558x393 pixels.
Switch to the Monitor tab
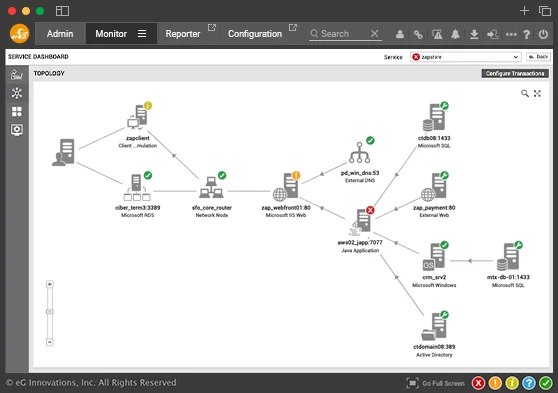click(x=111, y=34)
